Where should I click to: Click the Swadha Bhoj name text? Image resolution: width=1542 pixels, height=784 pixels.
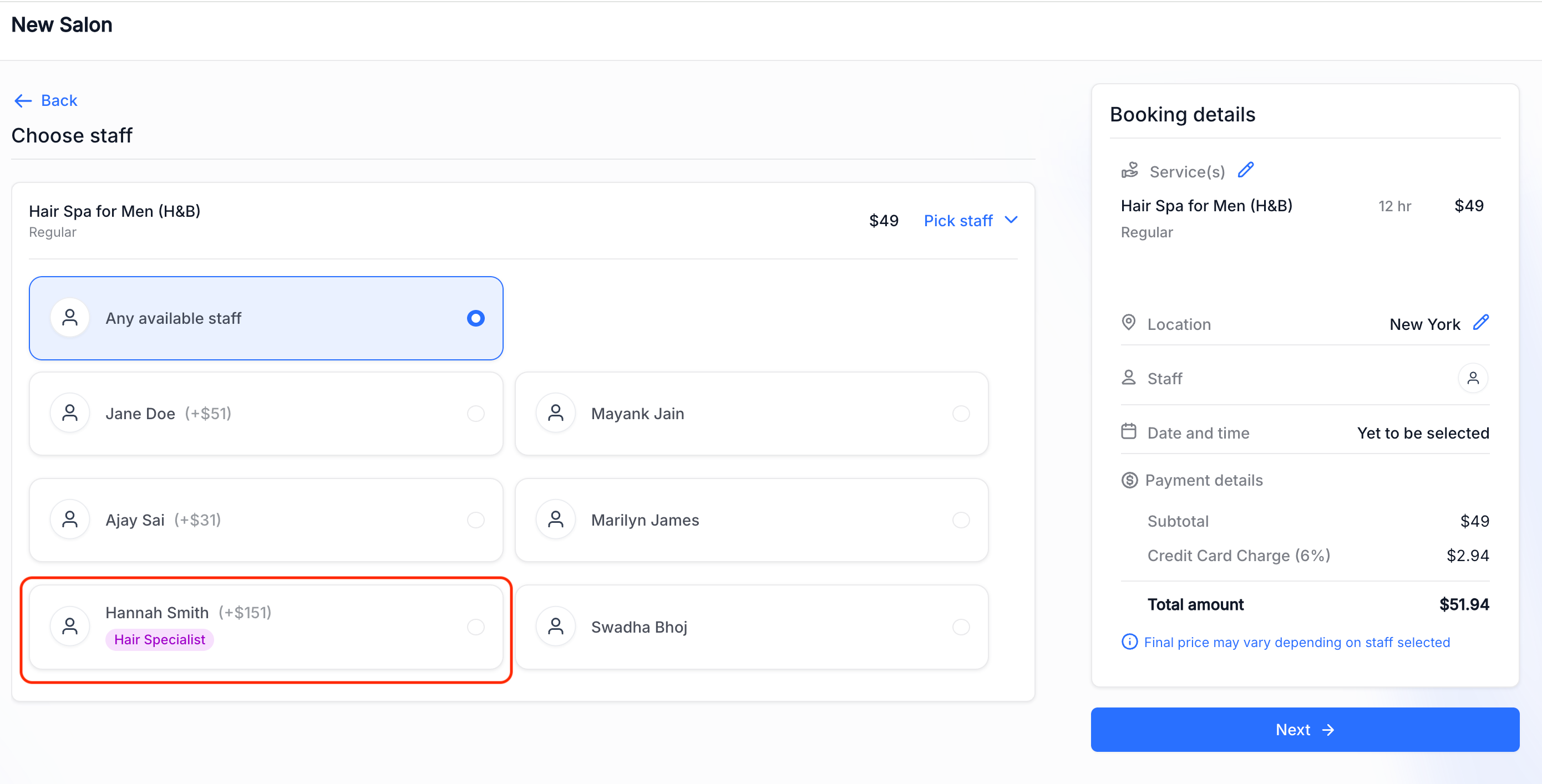click(638, 627)
